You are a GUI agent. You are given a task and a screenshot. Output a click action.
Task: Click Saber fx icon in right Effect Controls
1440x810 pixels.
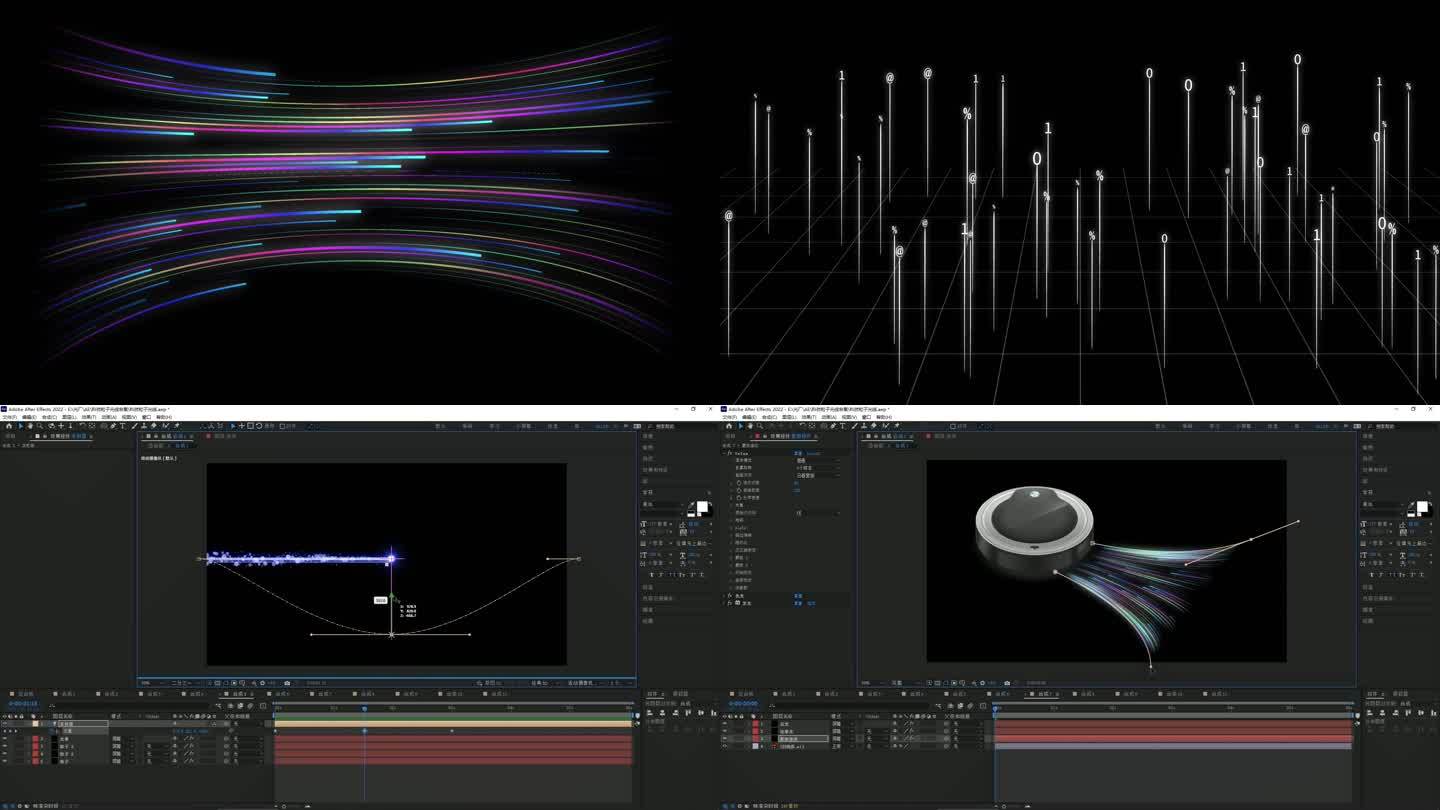[x=730, y=453]
